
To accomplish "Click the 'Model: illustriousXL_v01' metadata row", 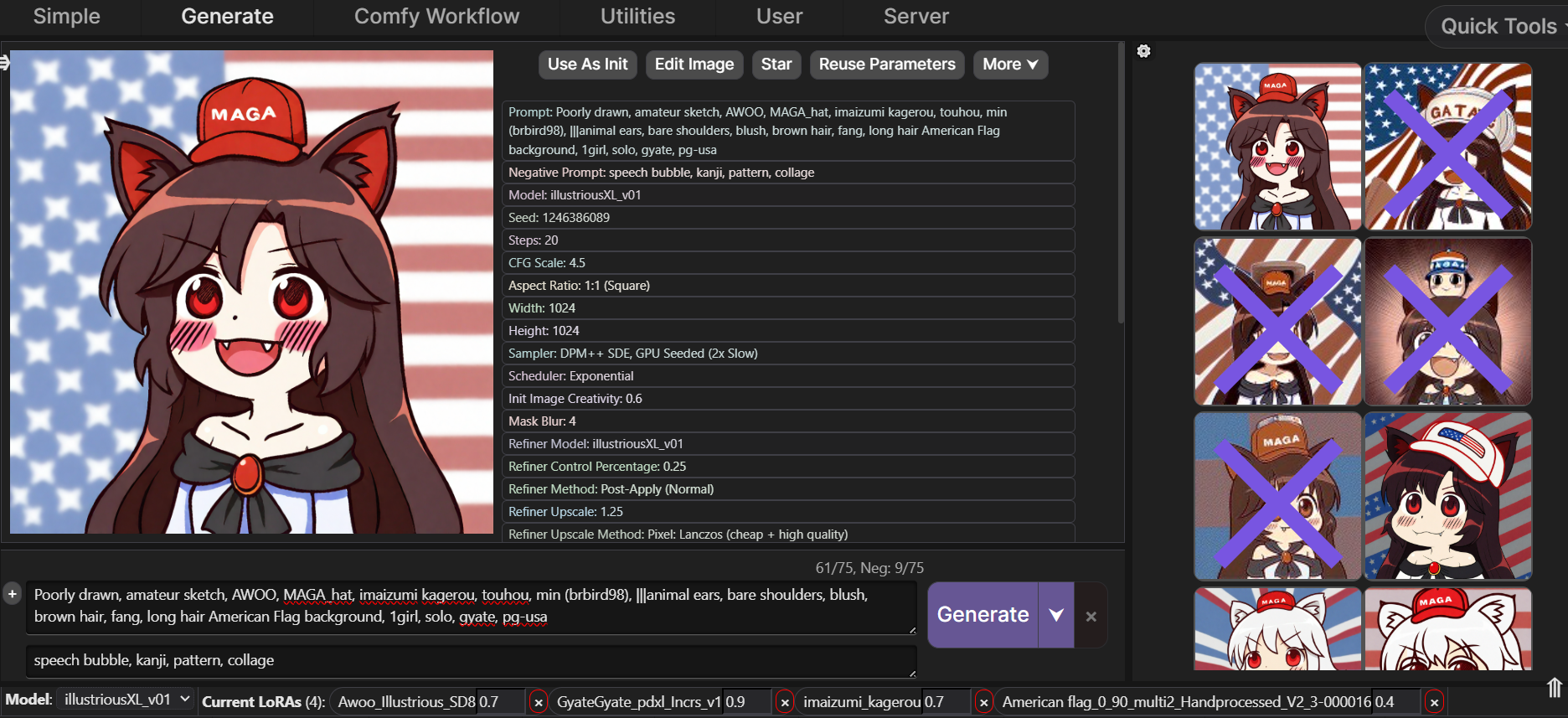I will 788,195.
